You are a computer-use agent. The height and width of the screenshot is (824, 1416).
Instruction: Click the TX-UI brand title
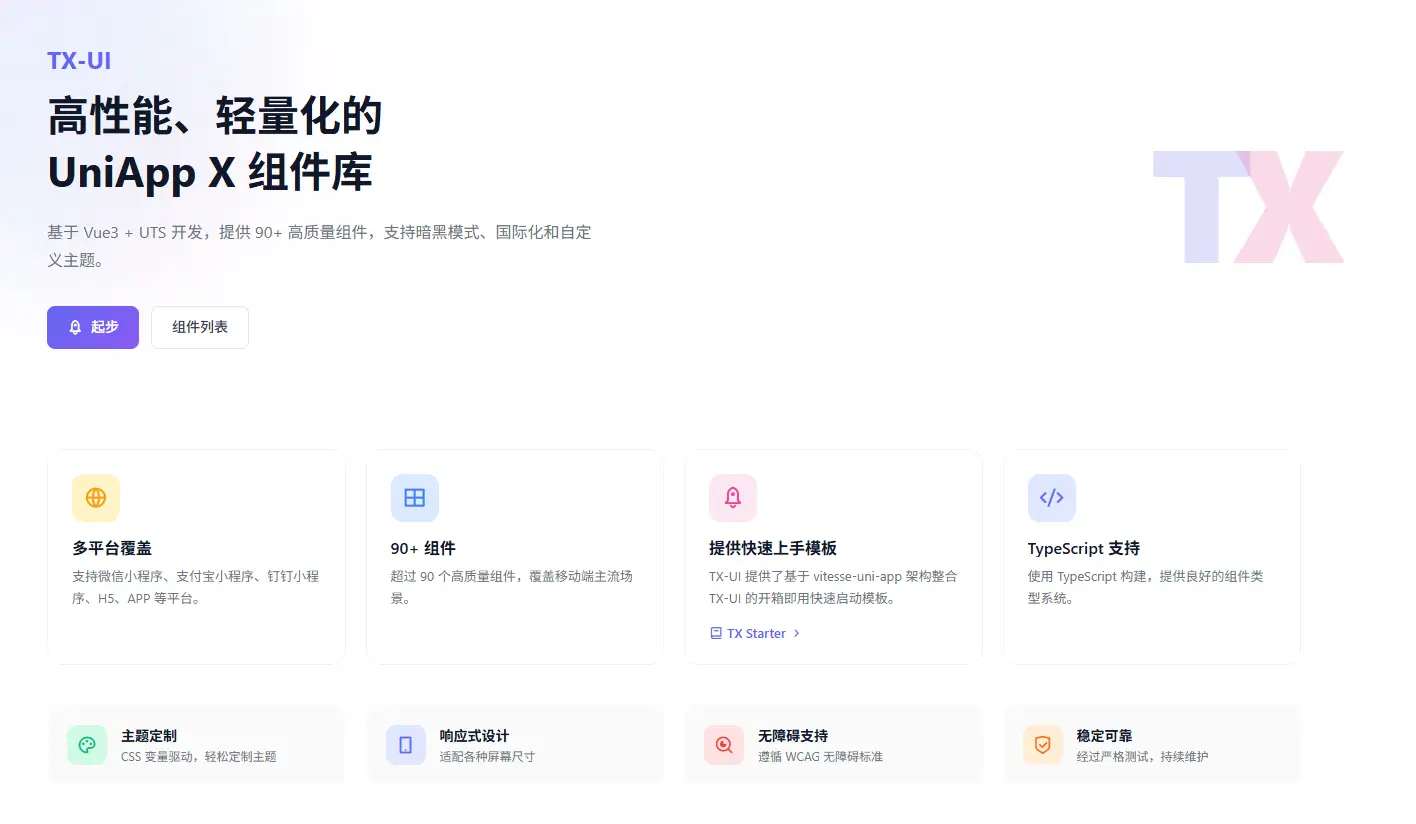[x=79, y=61]
